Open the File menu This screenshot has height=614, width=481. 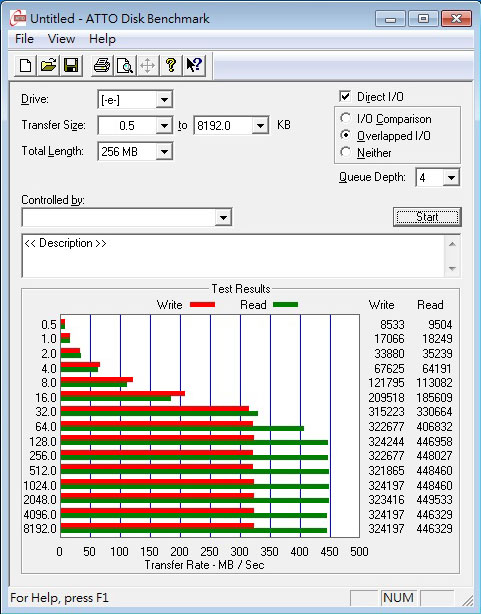(24, 39)
